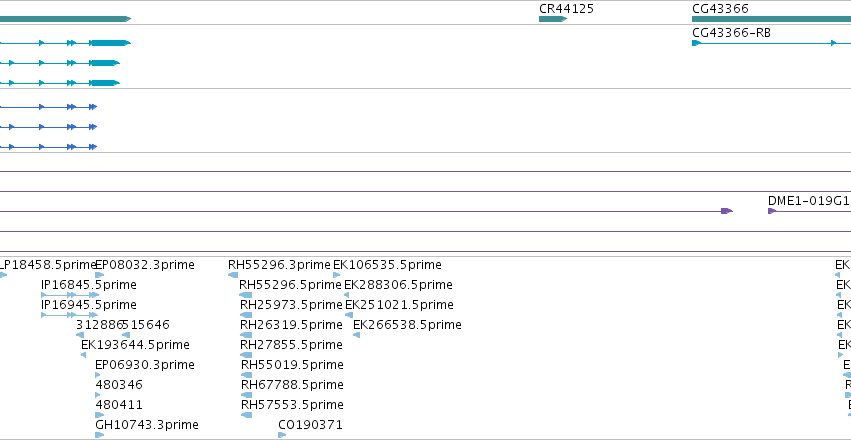Click the RH57553.5prime EST glyph
Screen dimensions: 851x440
[246, 415]
